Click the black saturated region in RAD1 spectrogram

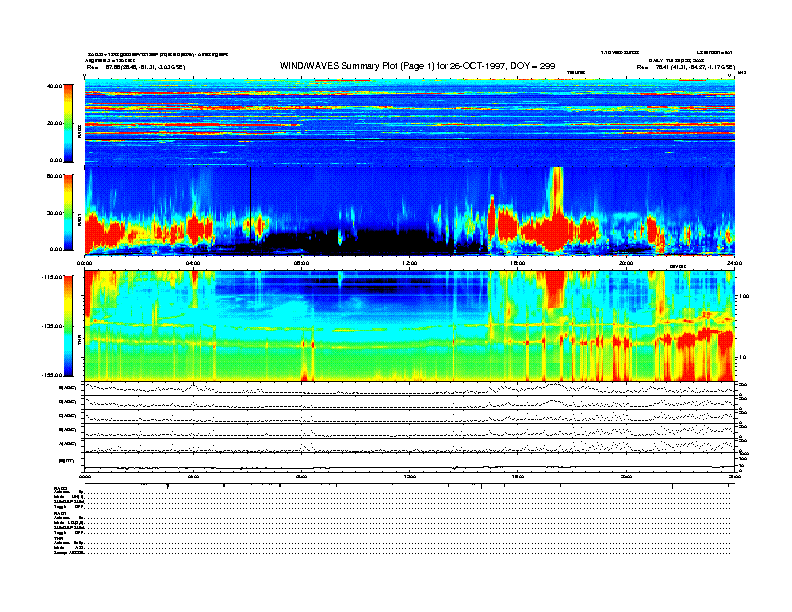click(x=364, y=242)
